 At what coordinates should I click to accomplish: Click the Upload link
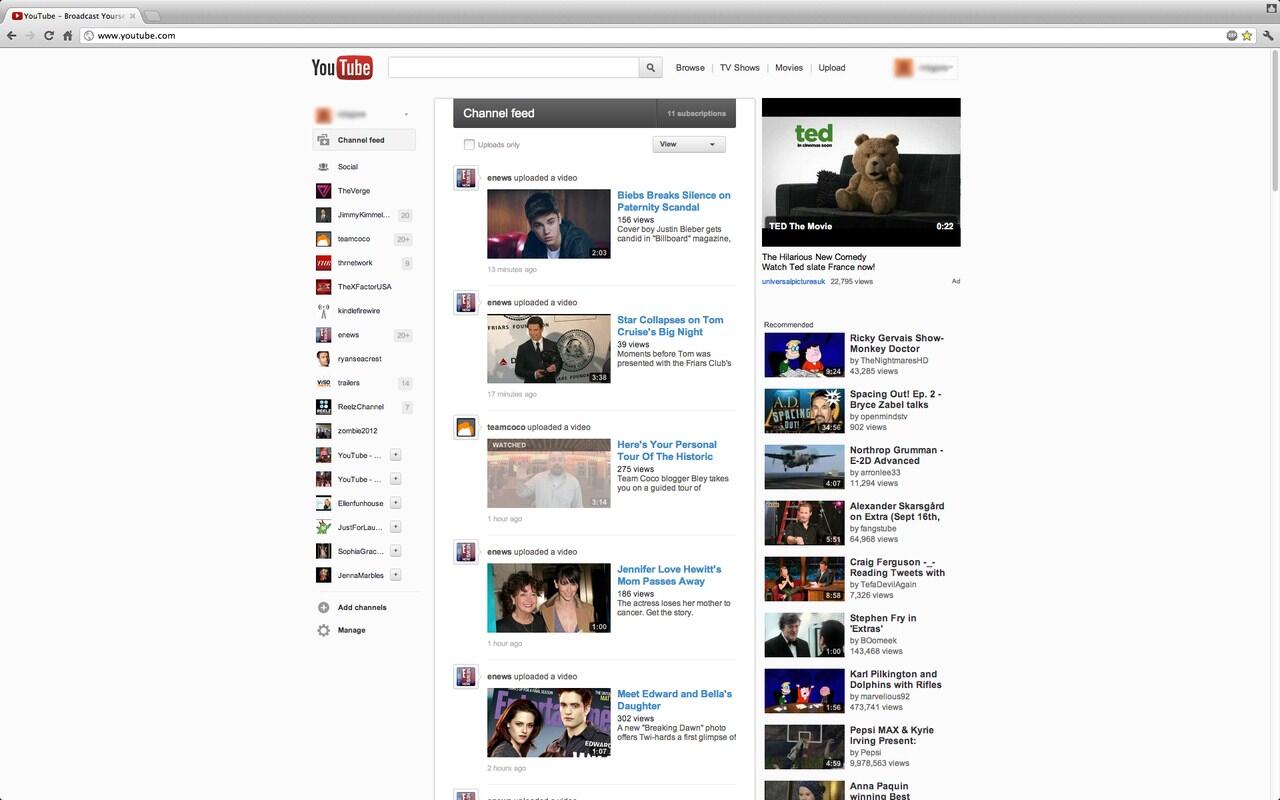click(831, 68)
